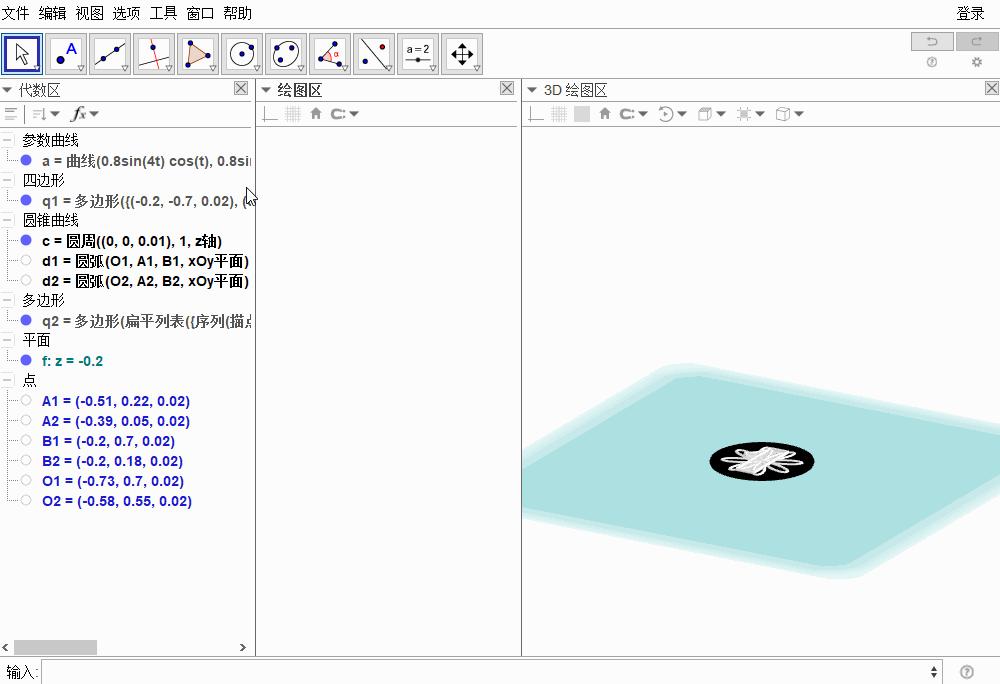The height and width of the screenshot is (684, 1000).
Task: Collapse the 点 category in algebra view
Action: tap(8, 380)
